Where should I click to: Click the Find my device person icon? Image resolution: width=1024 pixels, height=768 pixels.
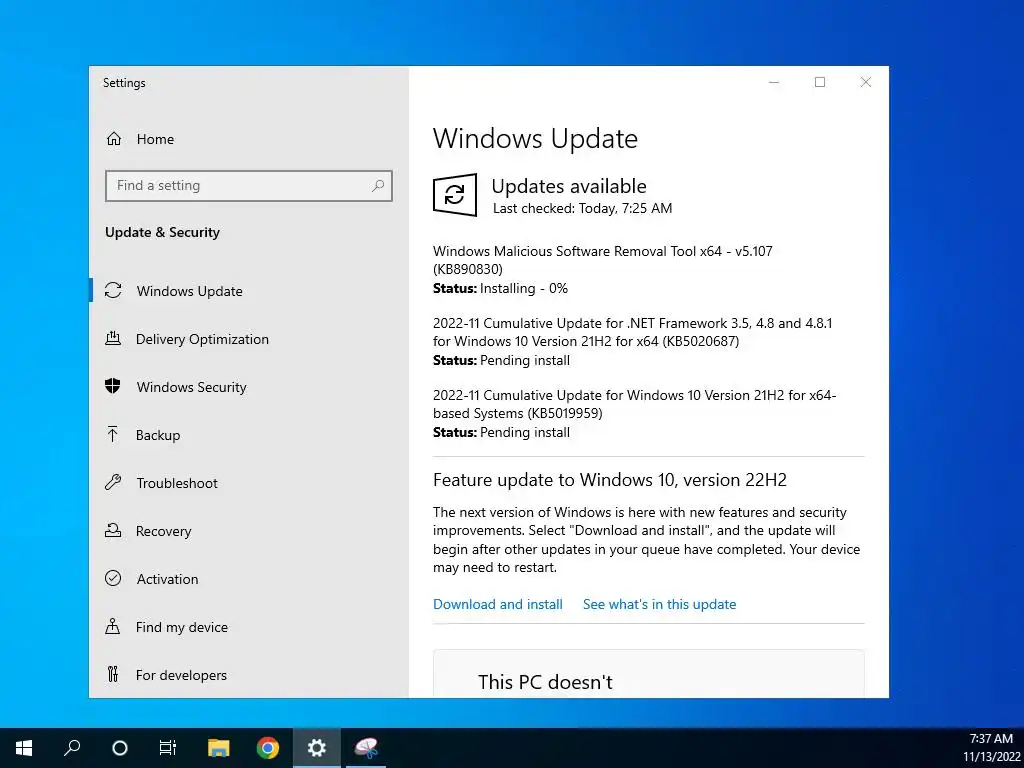112,626
